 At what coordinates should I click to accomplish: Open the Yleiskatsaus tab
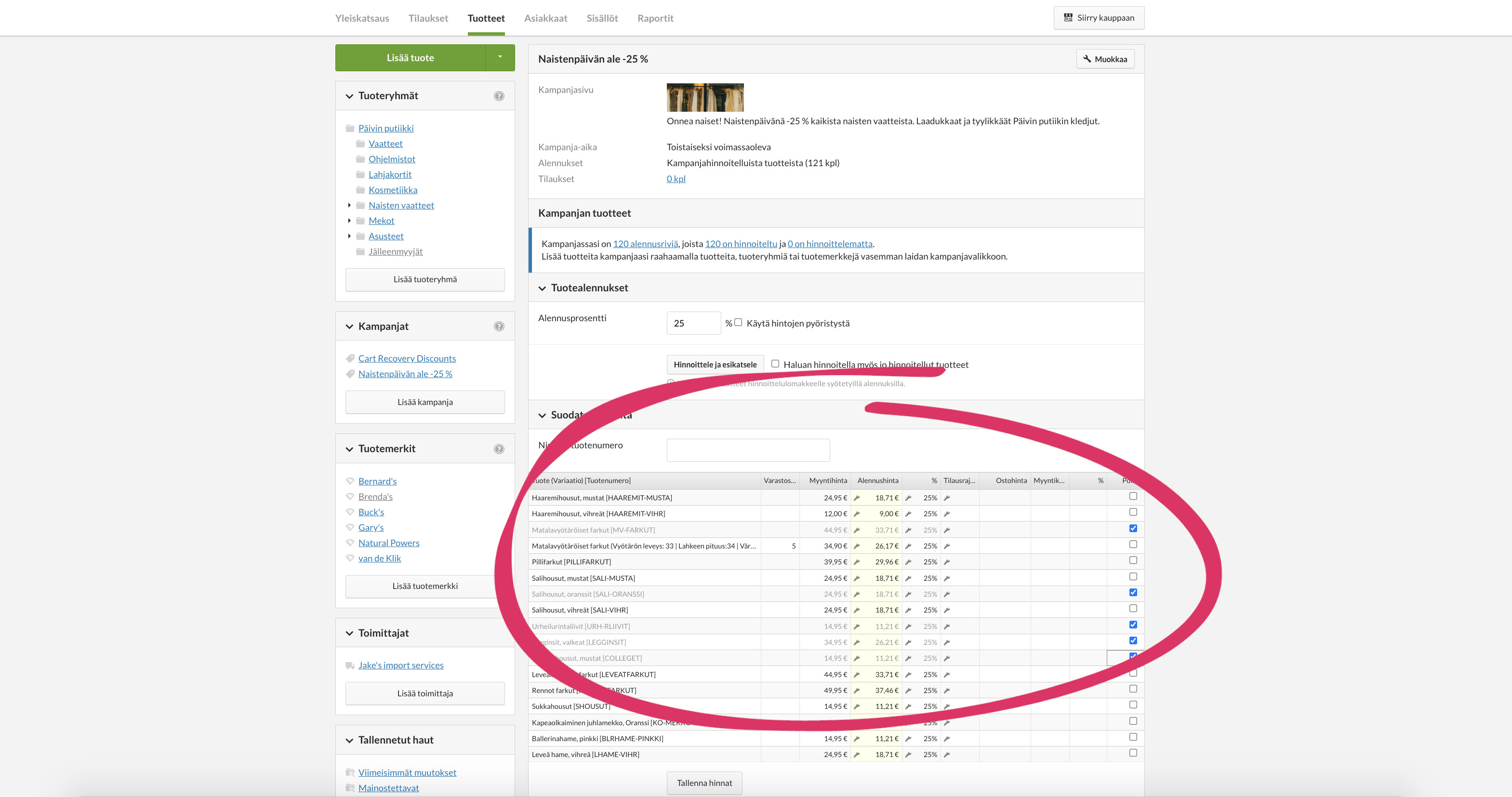click(362, 18)
